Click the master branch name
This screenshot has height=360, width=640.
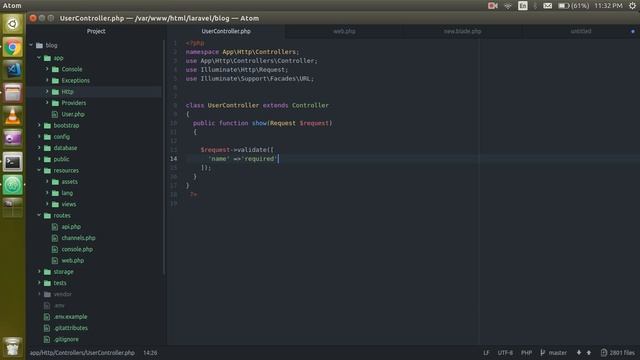point(558,353)
